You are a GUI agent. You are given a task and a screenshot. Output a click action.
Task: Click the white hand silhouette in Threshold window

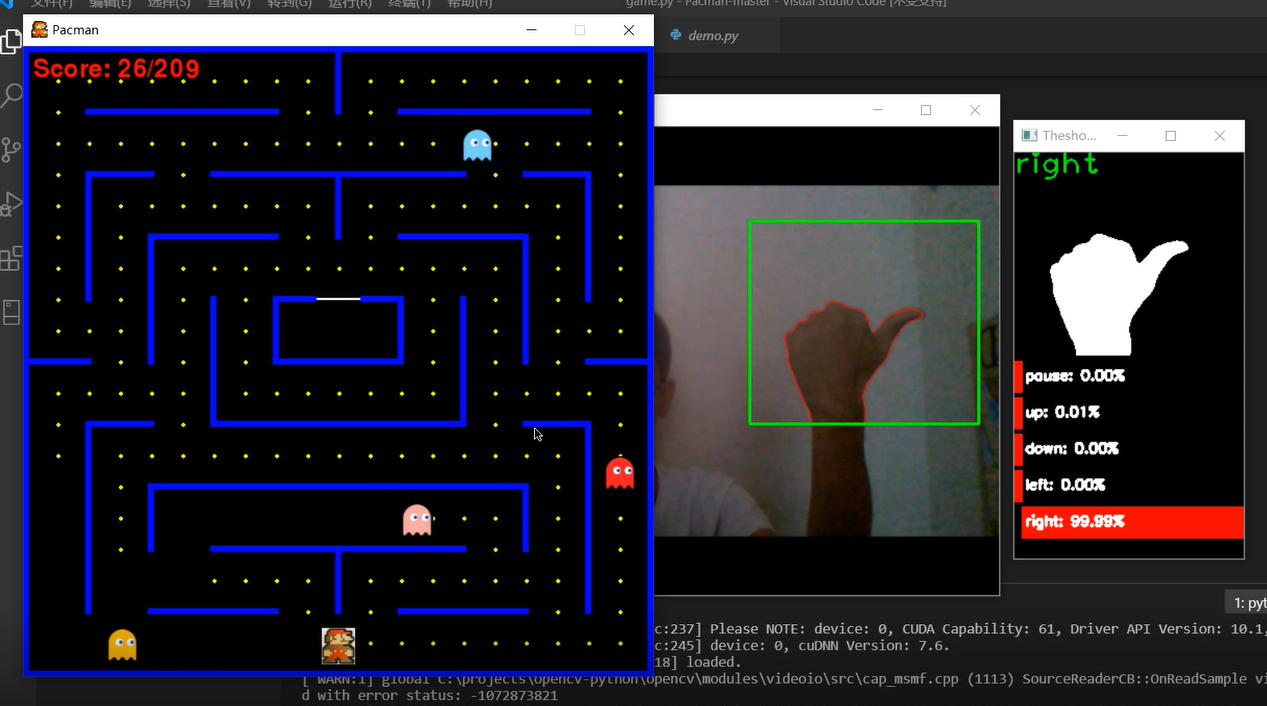coord(1108,295)
